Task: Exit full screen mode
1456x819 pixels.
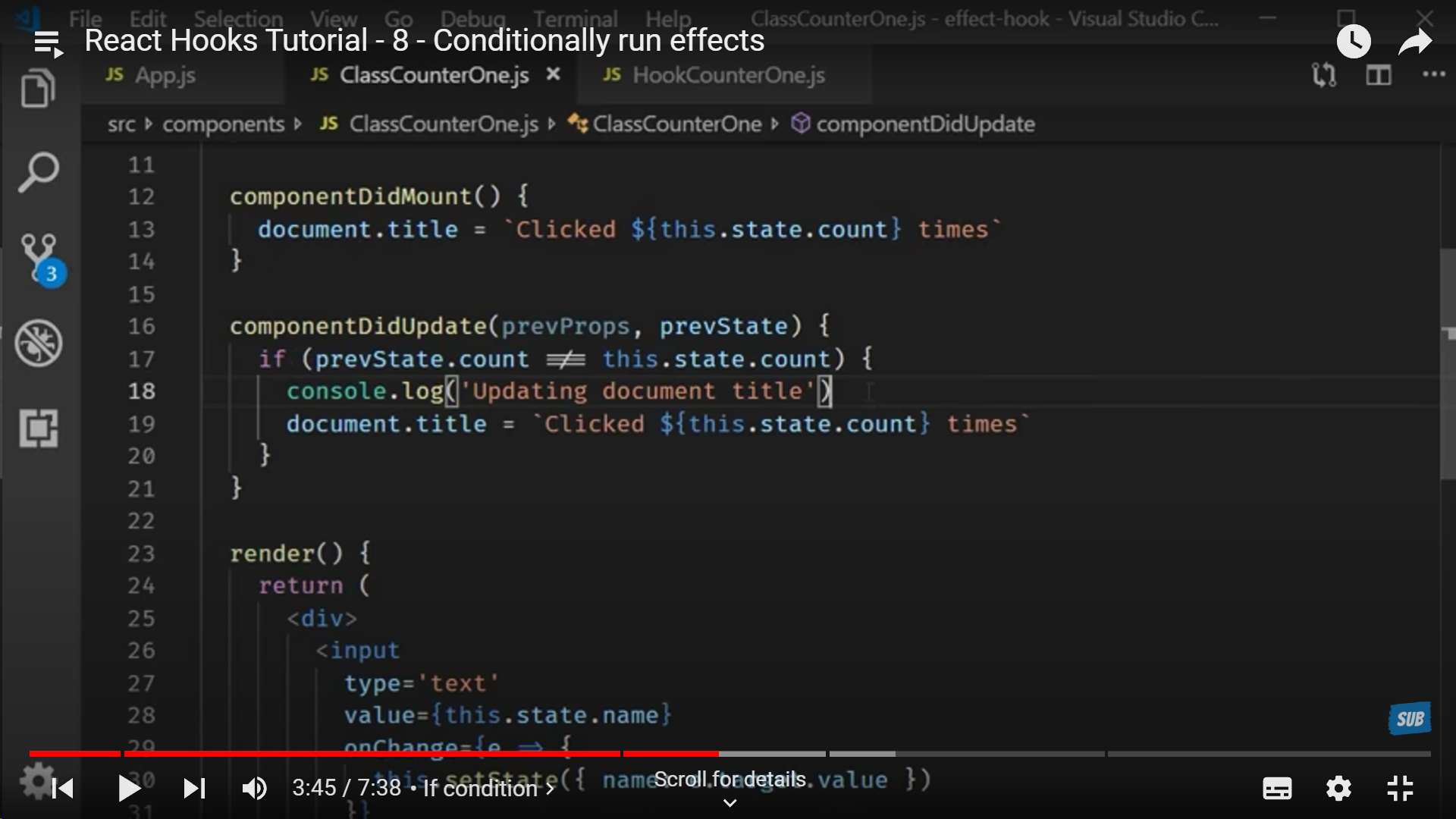Action: click(x=1400, y=789)
